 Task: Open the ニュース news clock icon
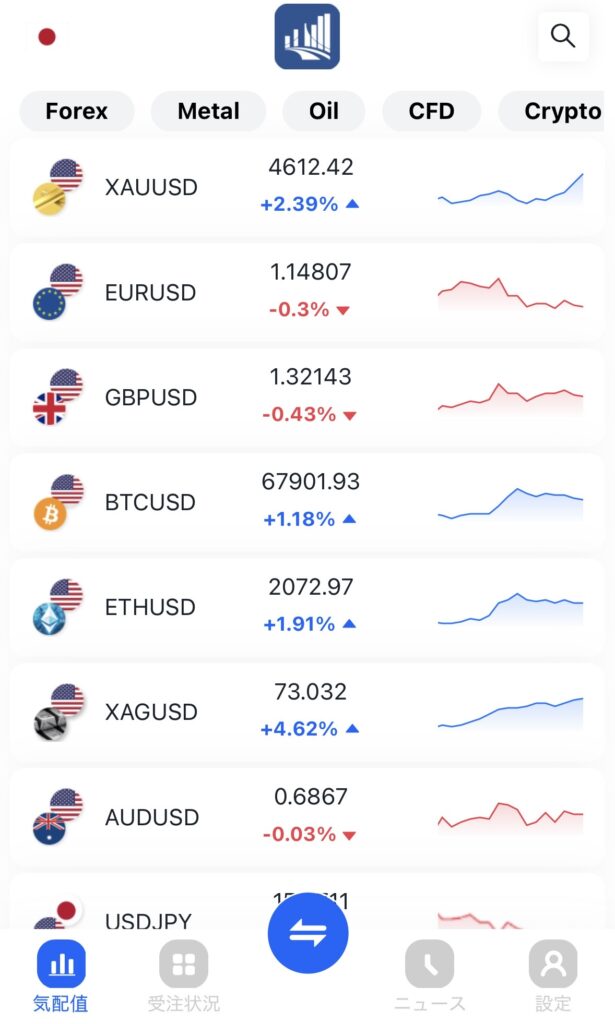(x=429, y=964)
